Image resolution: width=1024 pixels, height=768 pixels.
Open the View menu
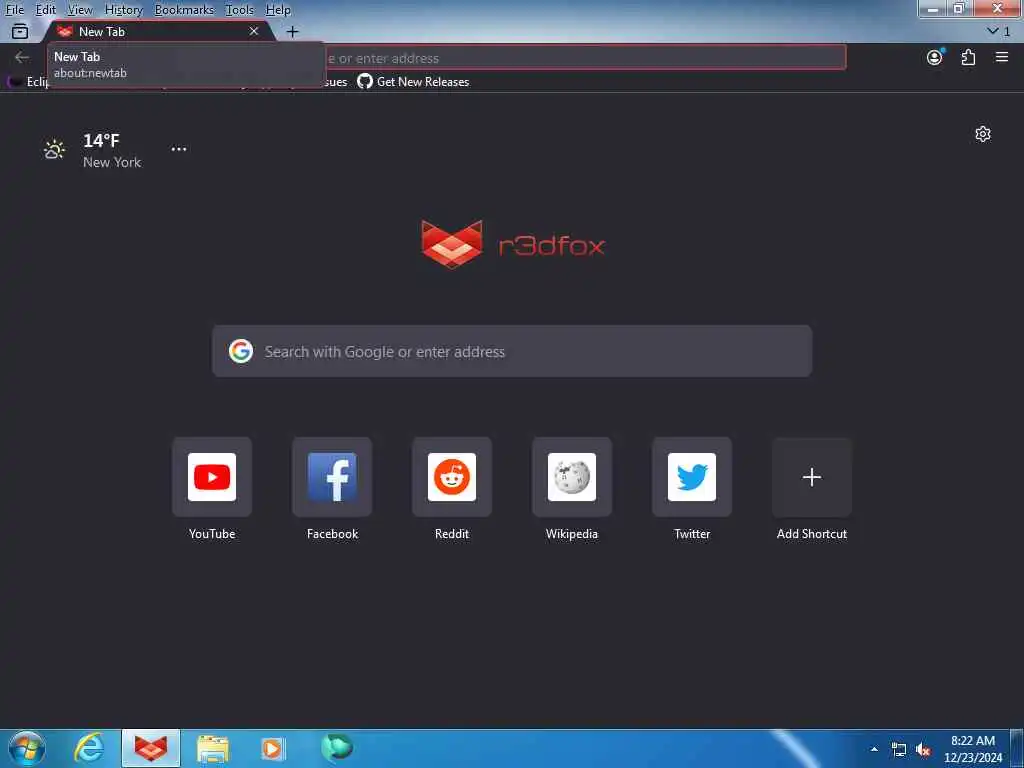pos(80,10)
